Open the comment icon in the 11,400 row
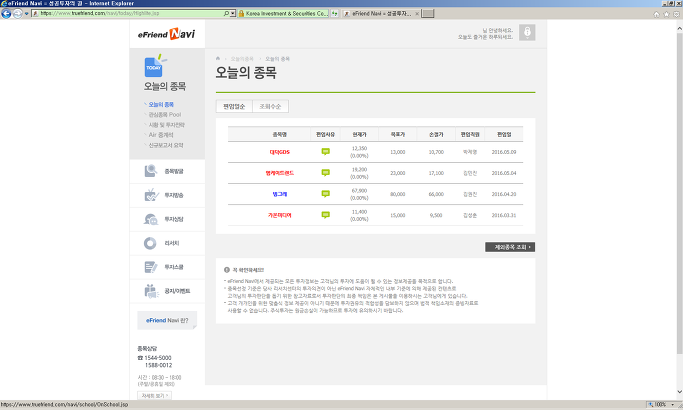Viewport: 683px width, 410px height. click(325, 215)
